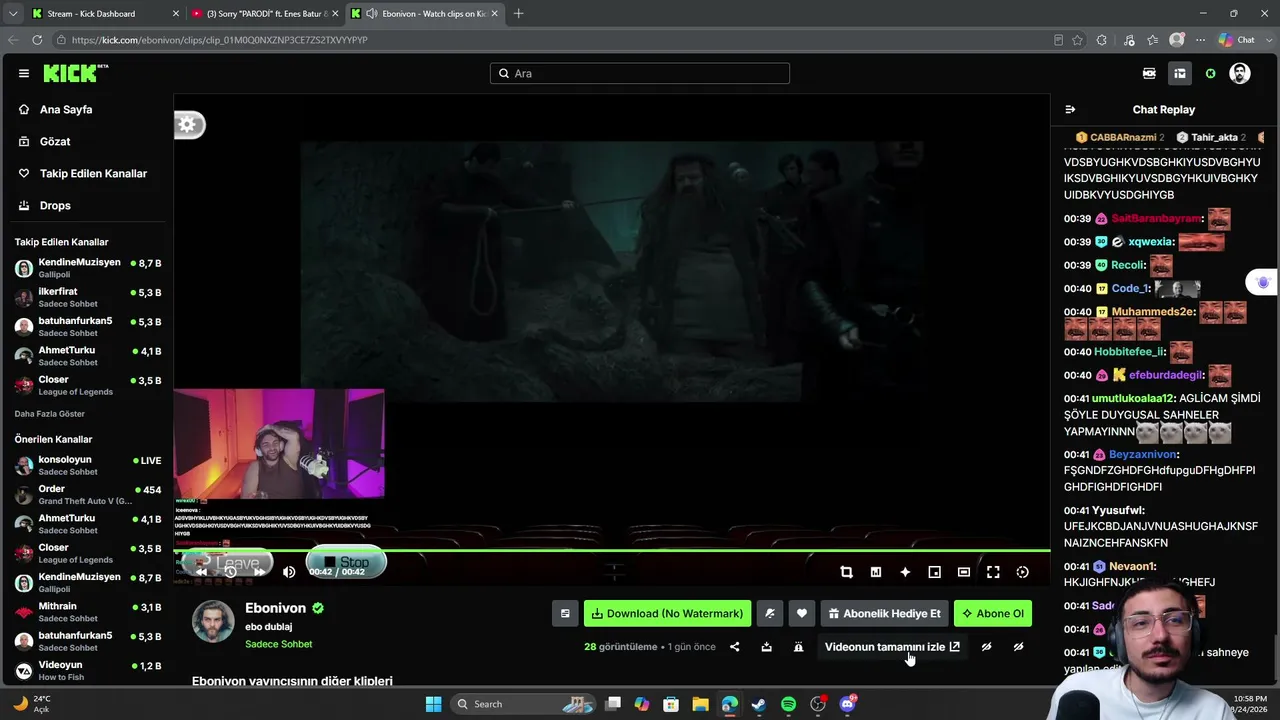Toggle the muted notification bell for Ebonivon

tap(770, 613)
